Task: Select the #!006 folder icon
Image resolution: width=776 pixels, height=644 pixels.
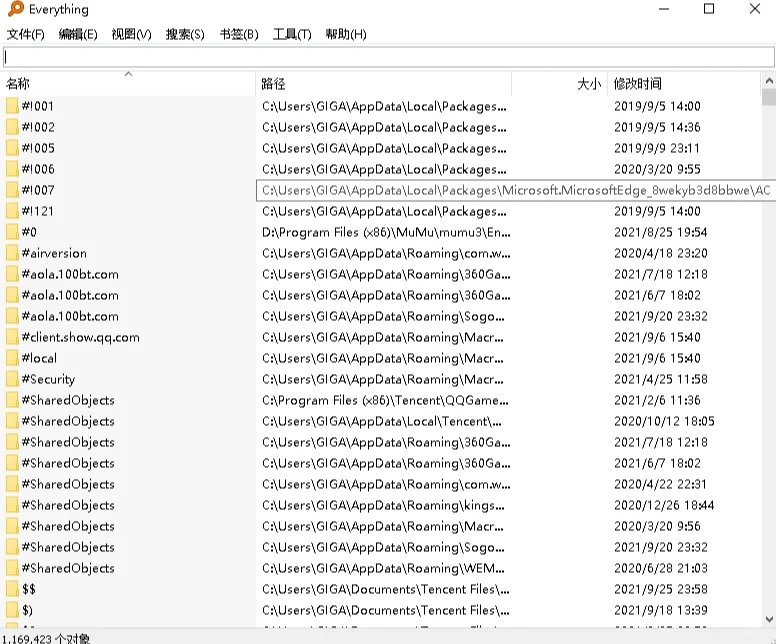Action: click(x=12, y=169)
